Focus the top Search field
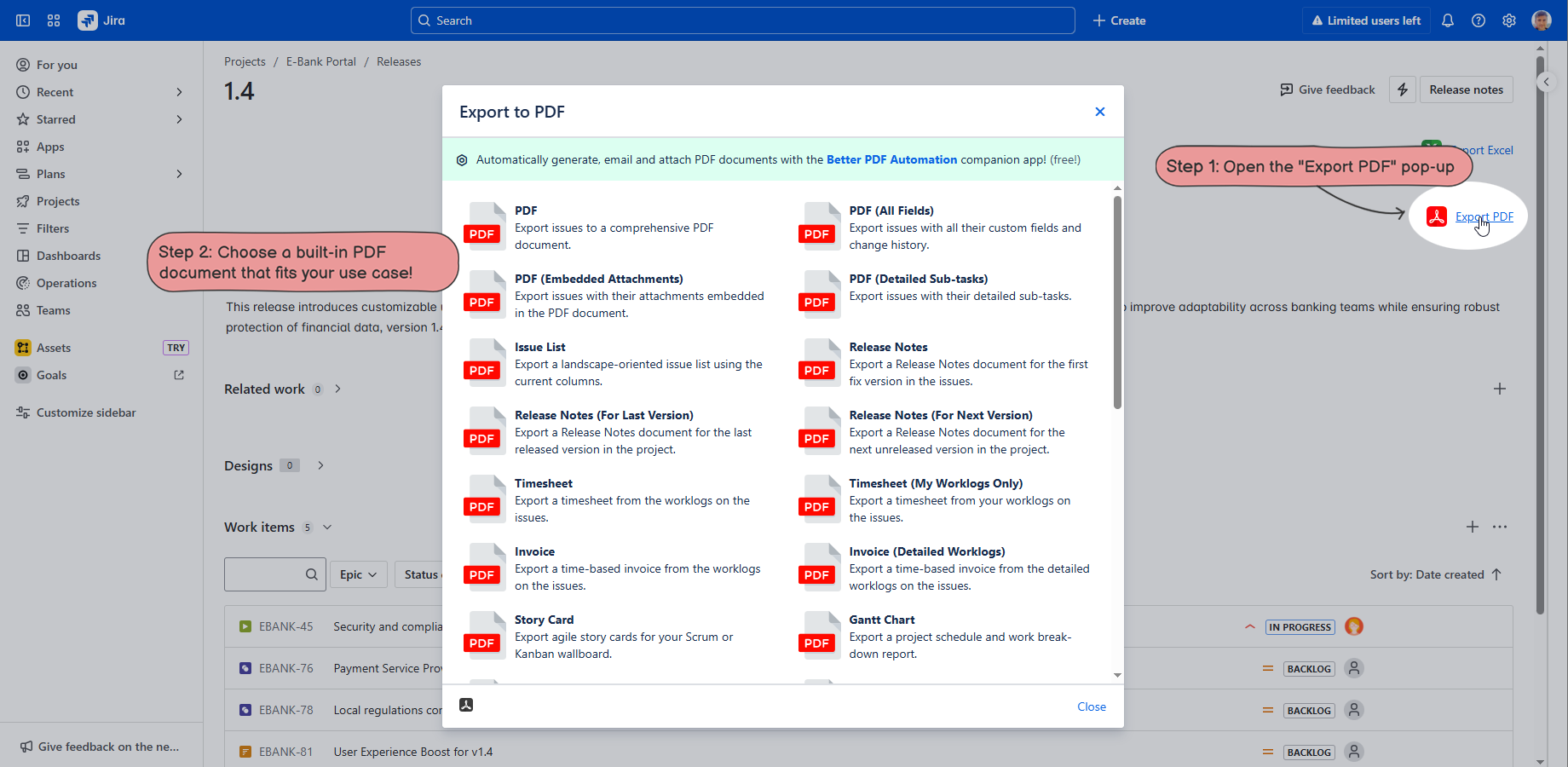The image size is (1568, 767). point(743,20)
